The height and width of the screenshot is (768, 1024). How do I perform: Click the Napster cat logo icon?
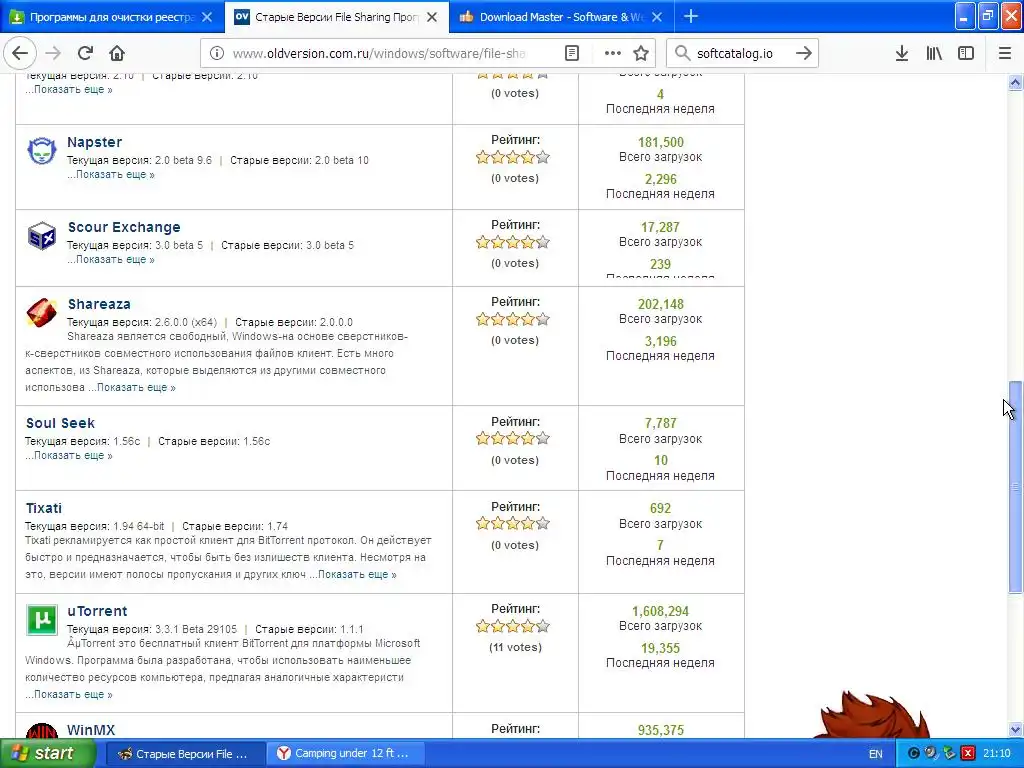tap(42, 151)
